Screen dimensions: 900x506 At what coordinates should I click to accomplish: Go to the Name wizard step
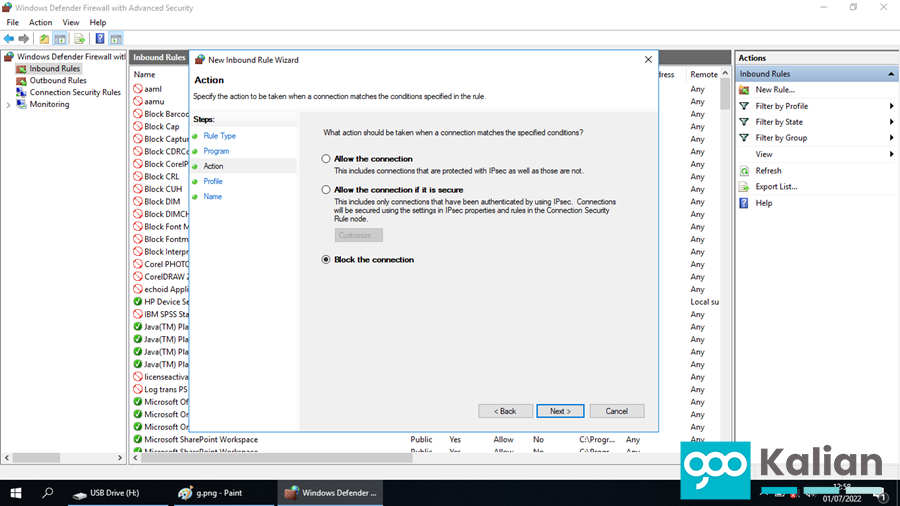(212, 196)
